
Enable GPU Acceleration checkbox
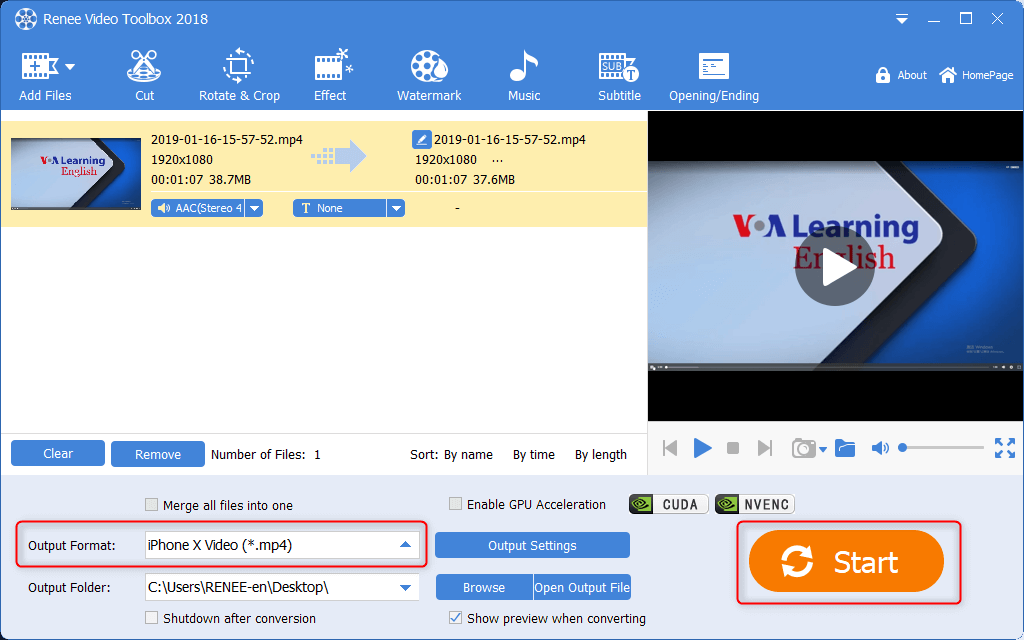[456, 505]
